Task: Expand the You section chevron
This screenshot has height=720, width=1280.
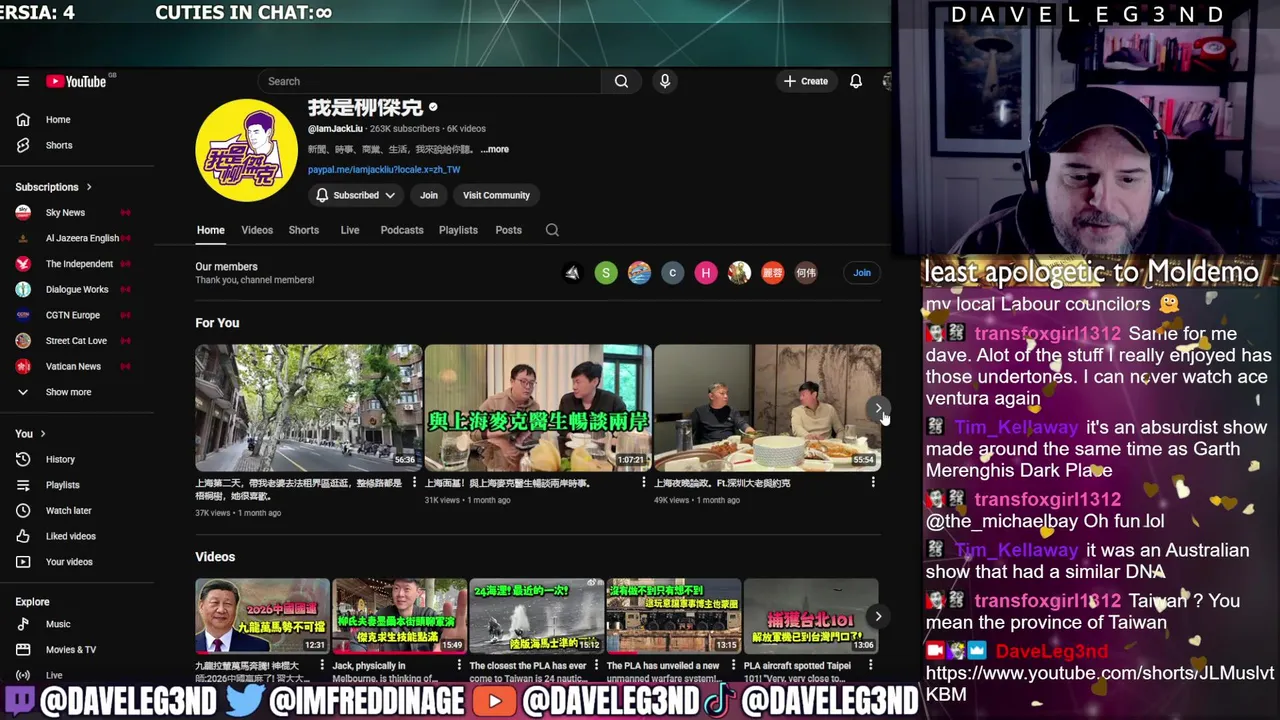Action: (x=44, y=434)
